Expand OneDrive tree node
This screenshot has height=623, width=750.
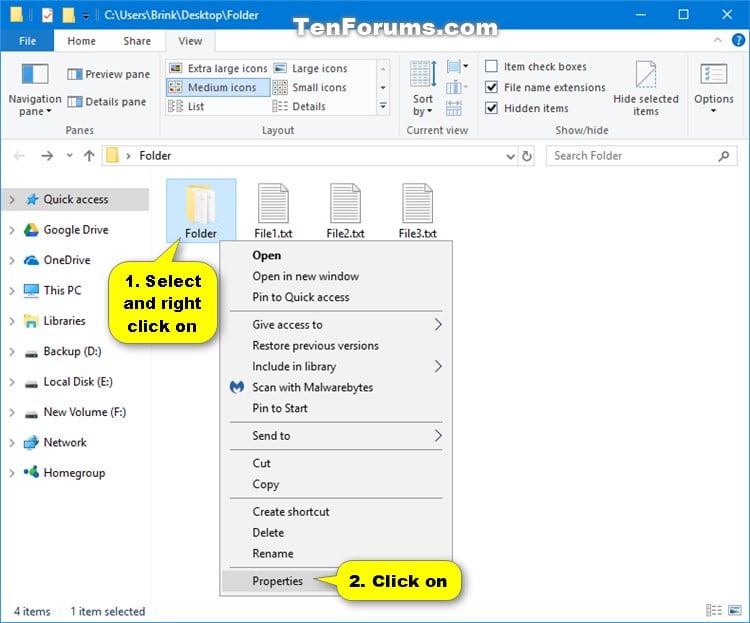point(12,260)
